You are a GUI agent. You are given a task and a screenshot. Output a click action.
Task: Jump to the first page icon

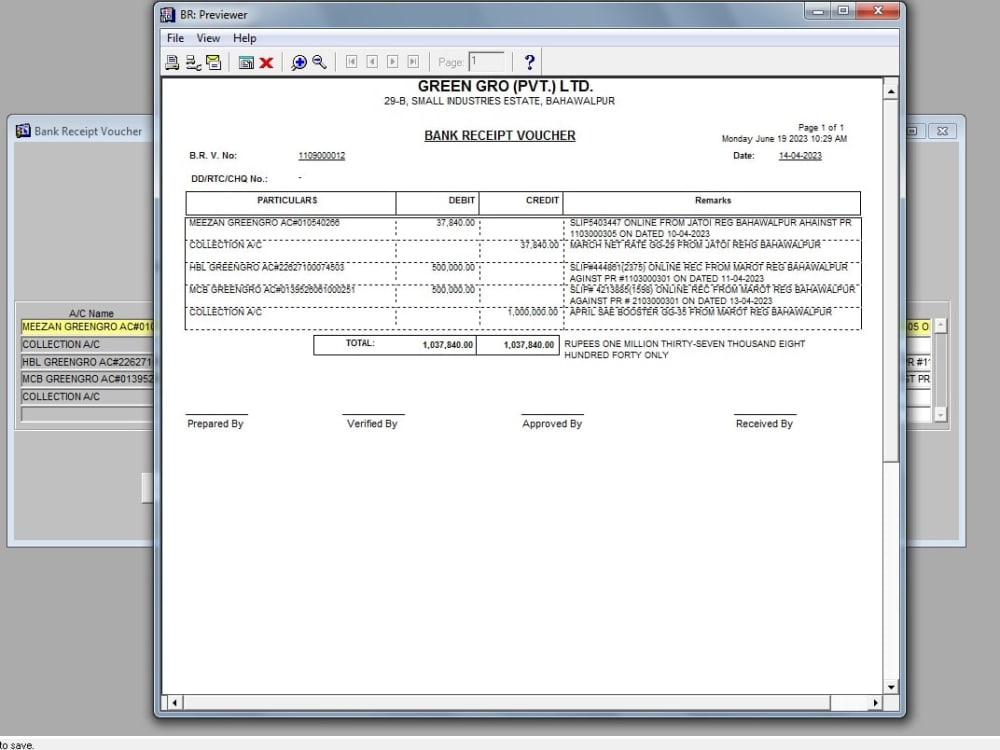point(352,62)
